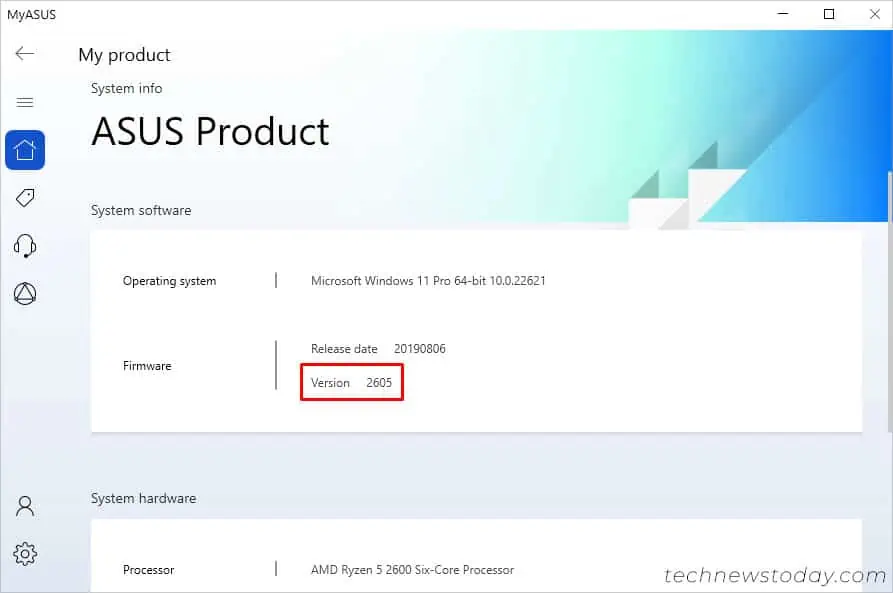Click the ASUS Product title

tap(209, 131)
